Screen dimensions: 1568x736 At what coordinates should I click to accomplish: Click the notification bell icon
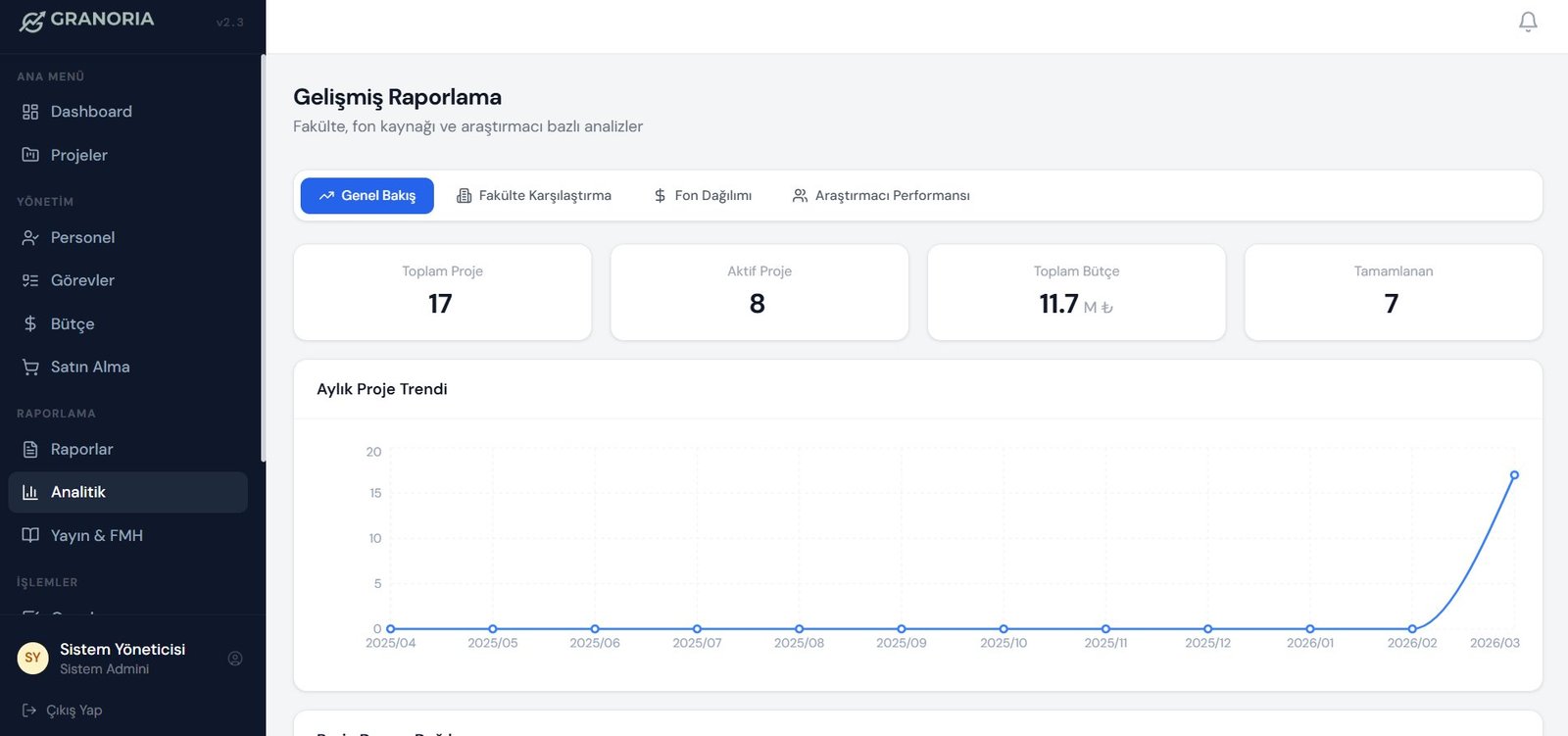pyautogui.click(x=1527, y=22)
